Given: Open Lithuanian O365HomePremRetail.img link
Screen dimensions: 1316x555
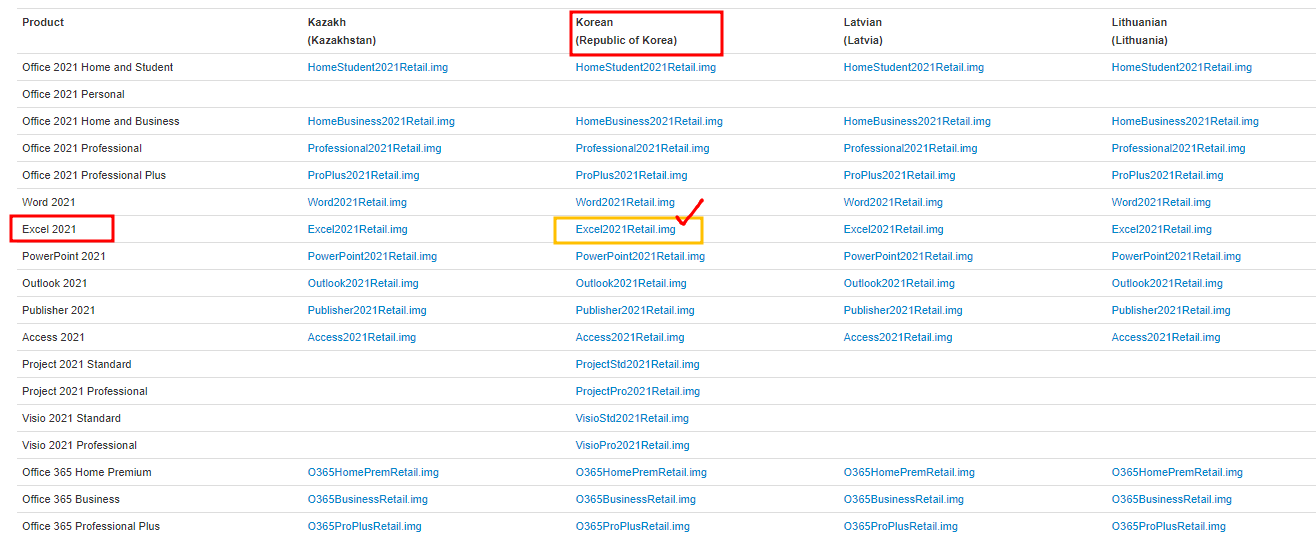Looking at the screenshot, I should pos(1177,472).
